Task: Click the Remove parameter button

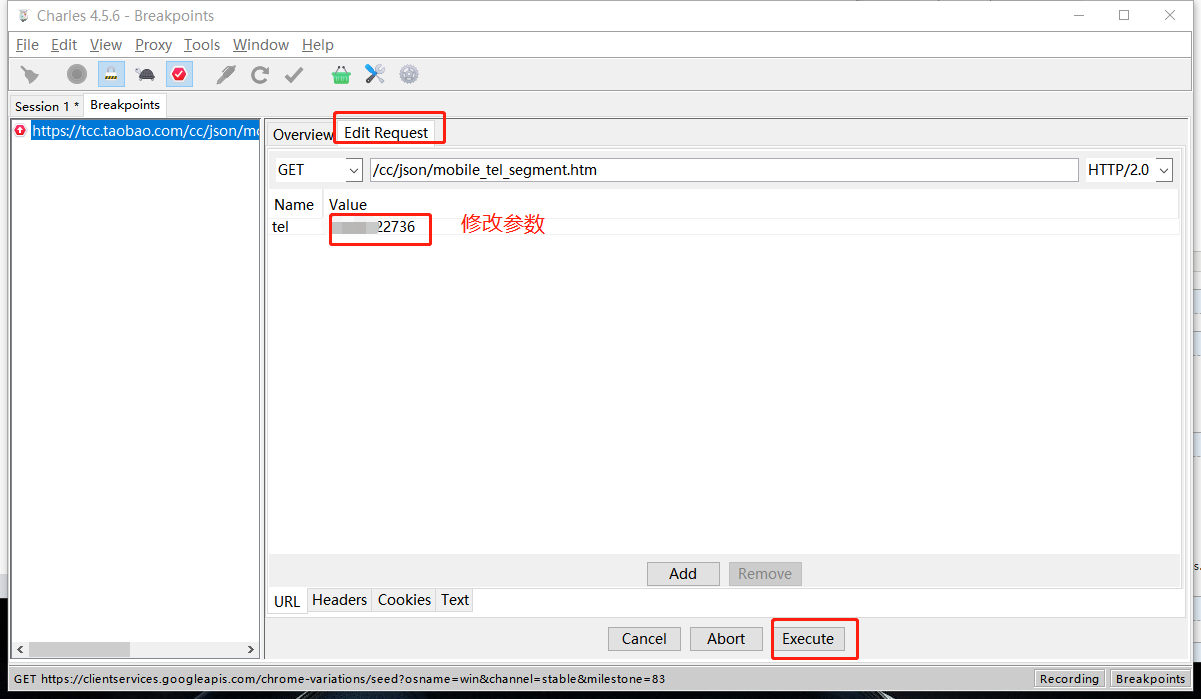Action: [x=765, y=574]
